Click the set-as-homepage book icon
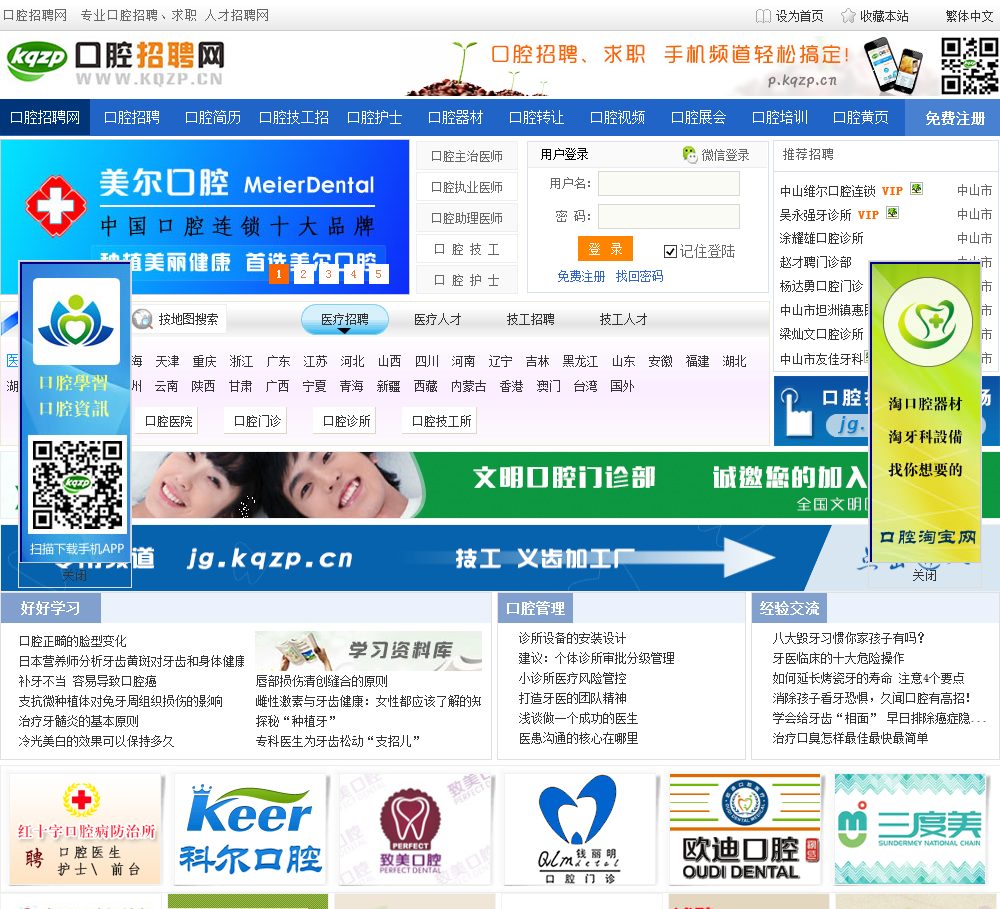 (x=763, y=16)
